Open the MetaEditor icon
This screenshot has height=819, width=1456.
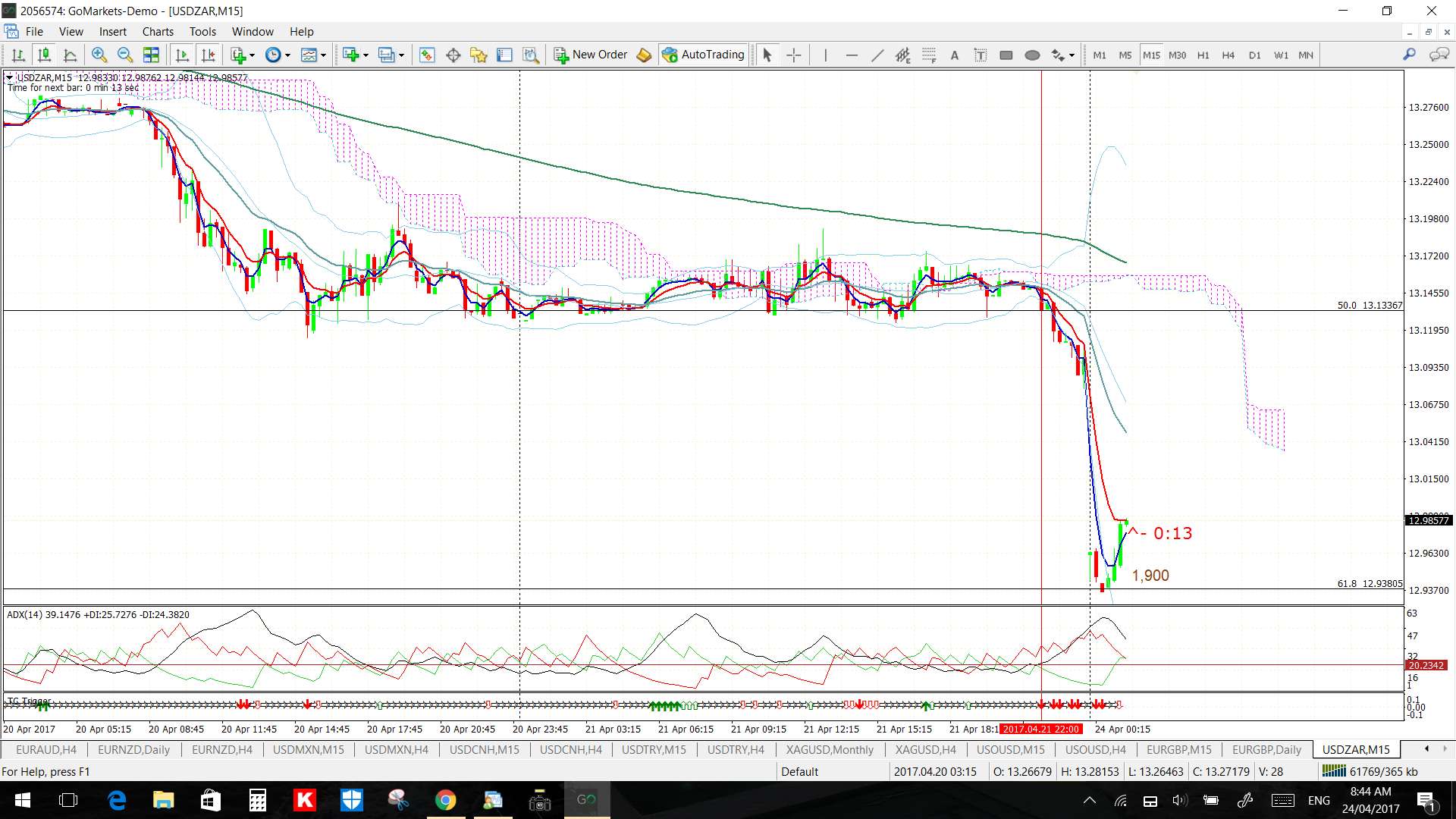(644, 55)
